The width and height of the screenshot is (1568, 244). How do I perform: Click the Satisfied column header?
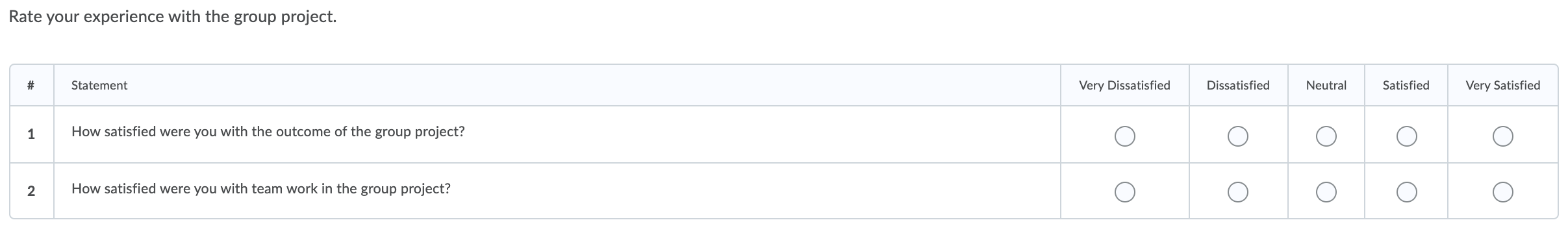(1406, 85)
